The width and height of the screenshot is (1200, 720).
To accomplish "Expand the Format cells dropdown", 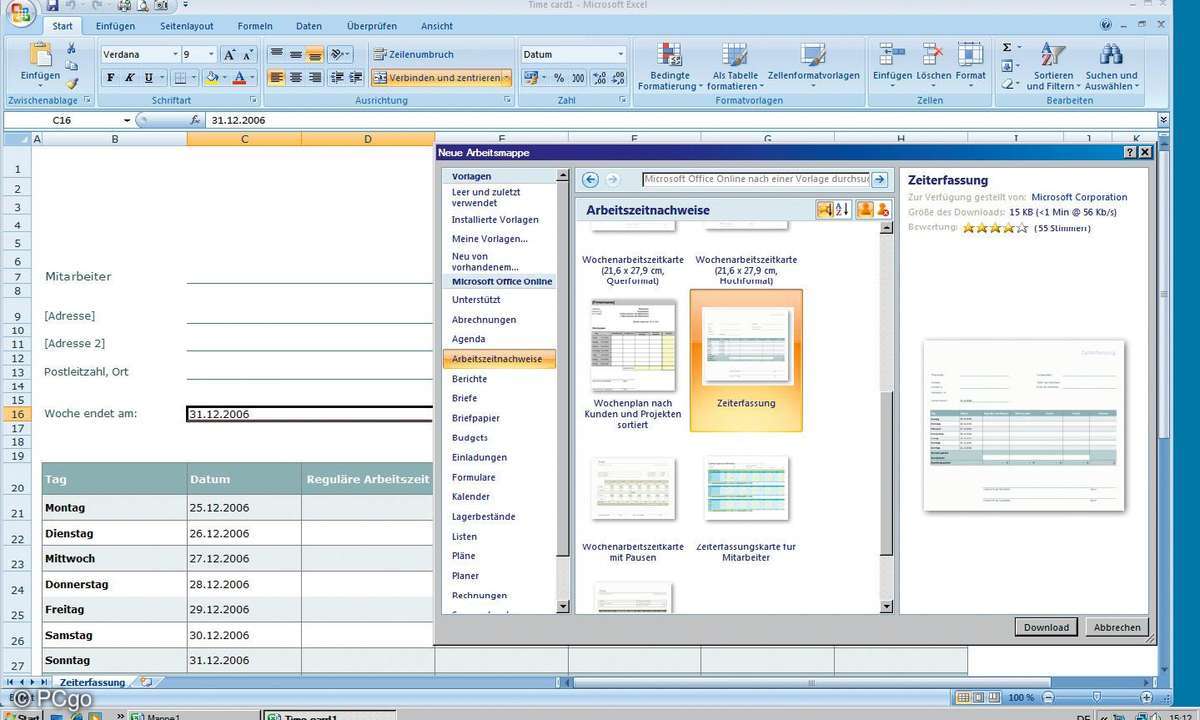I will click(970, 85).
